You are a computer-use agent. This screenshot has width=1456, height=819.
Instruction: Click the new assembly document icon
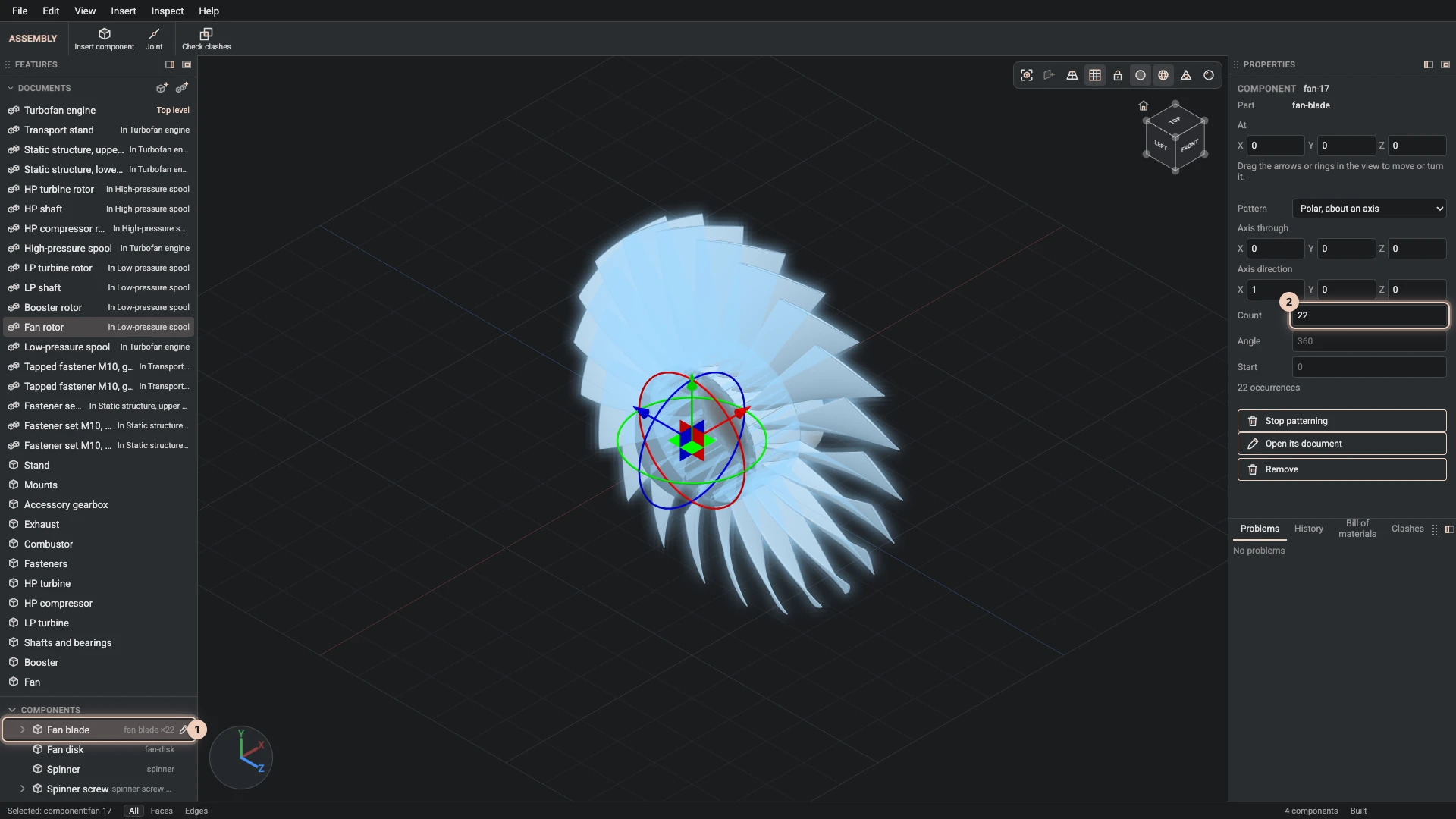click(182, 88)
